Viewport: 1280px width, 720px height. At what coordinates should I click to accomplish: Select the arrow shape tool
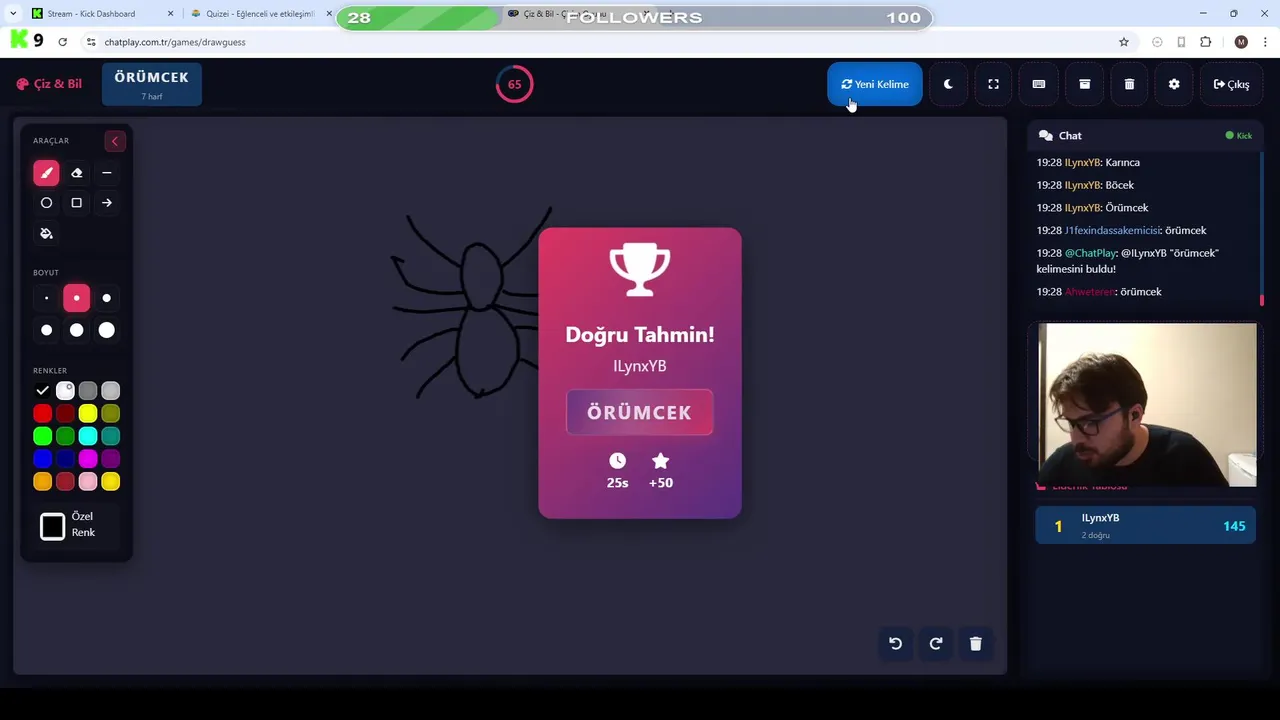[107, 203]
